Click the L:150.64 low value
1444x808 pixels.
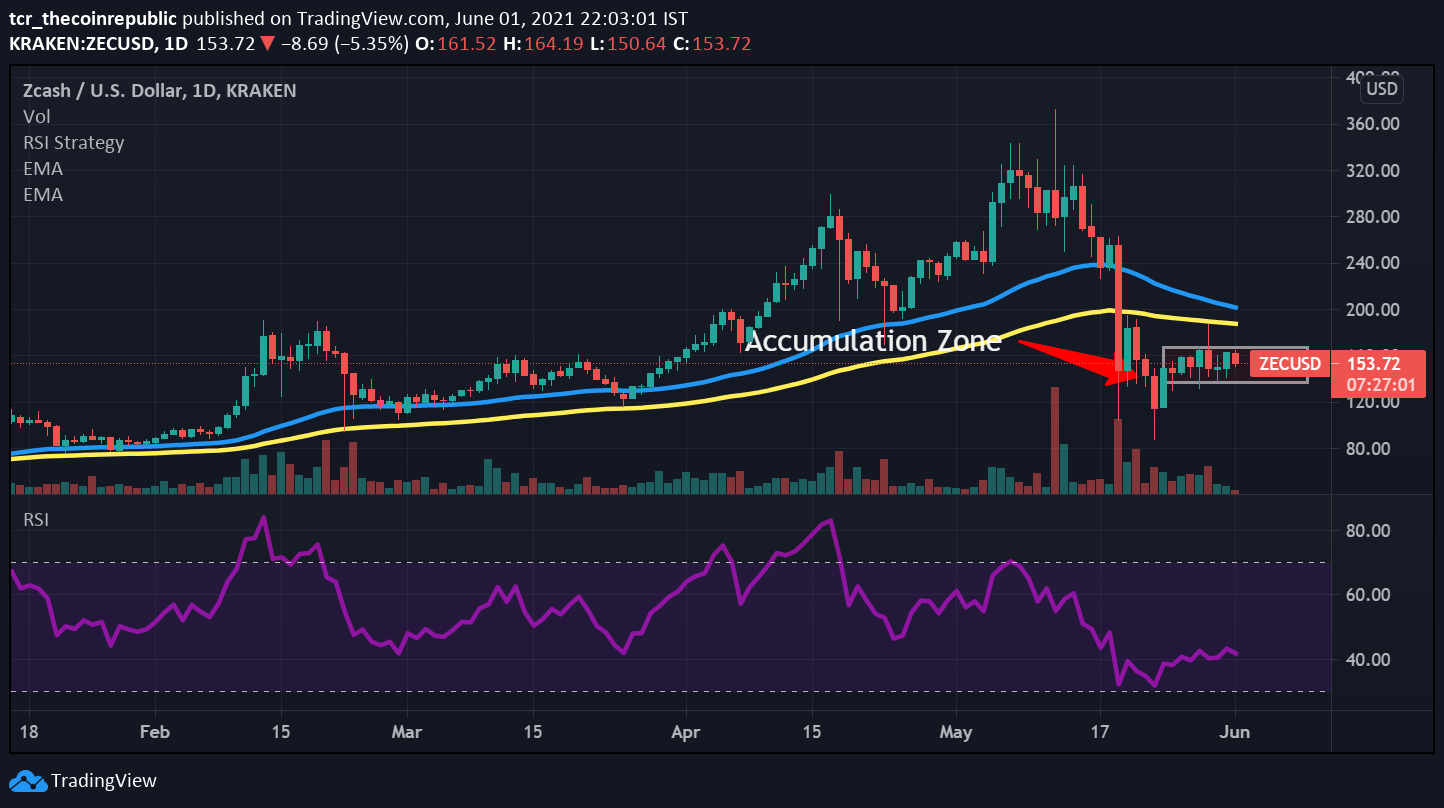pos(626,44)
